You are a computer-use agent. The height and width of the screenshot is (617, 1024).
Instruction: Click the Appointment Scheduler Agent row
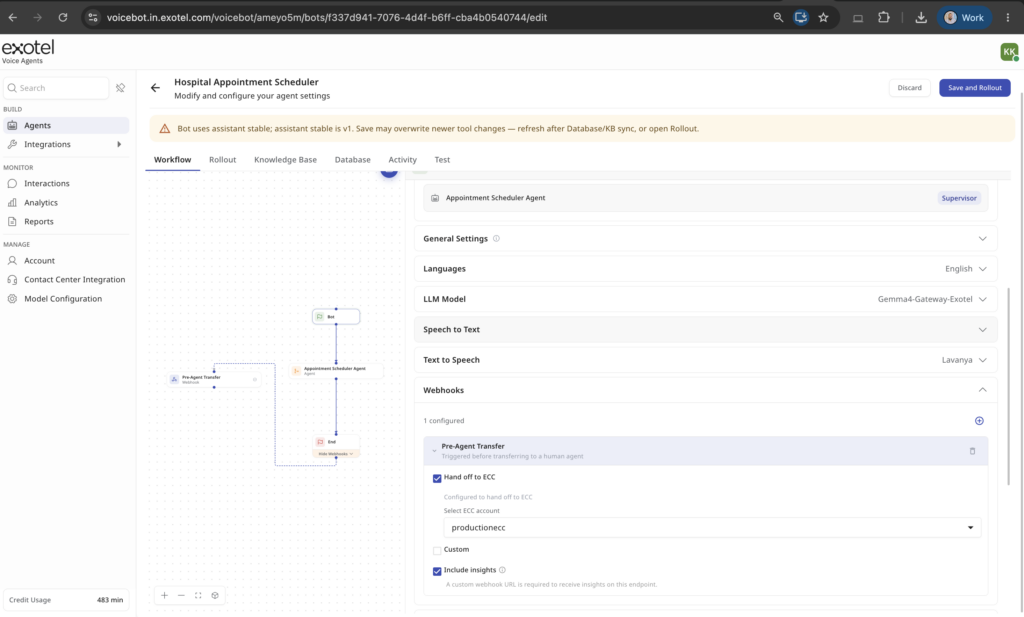(x=706, y=198)
